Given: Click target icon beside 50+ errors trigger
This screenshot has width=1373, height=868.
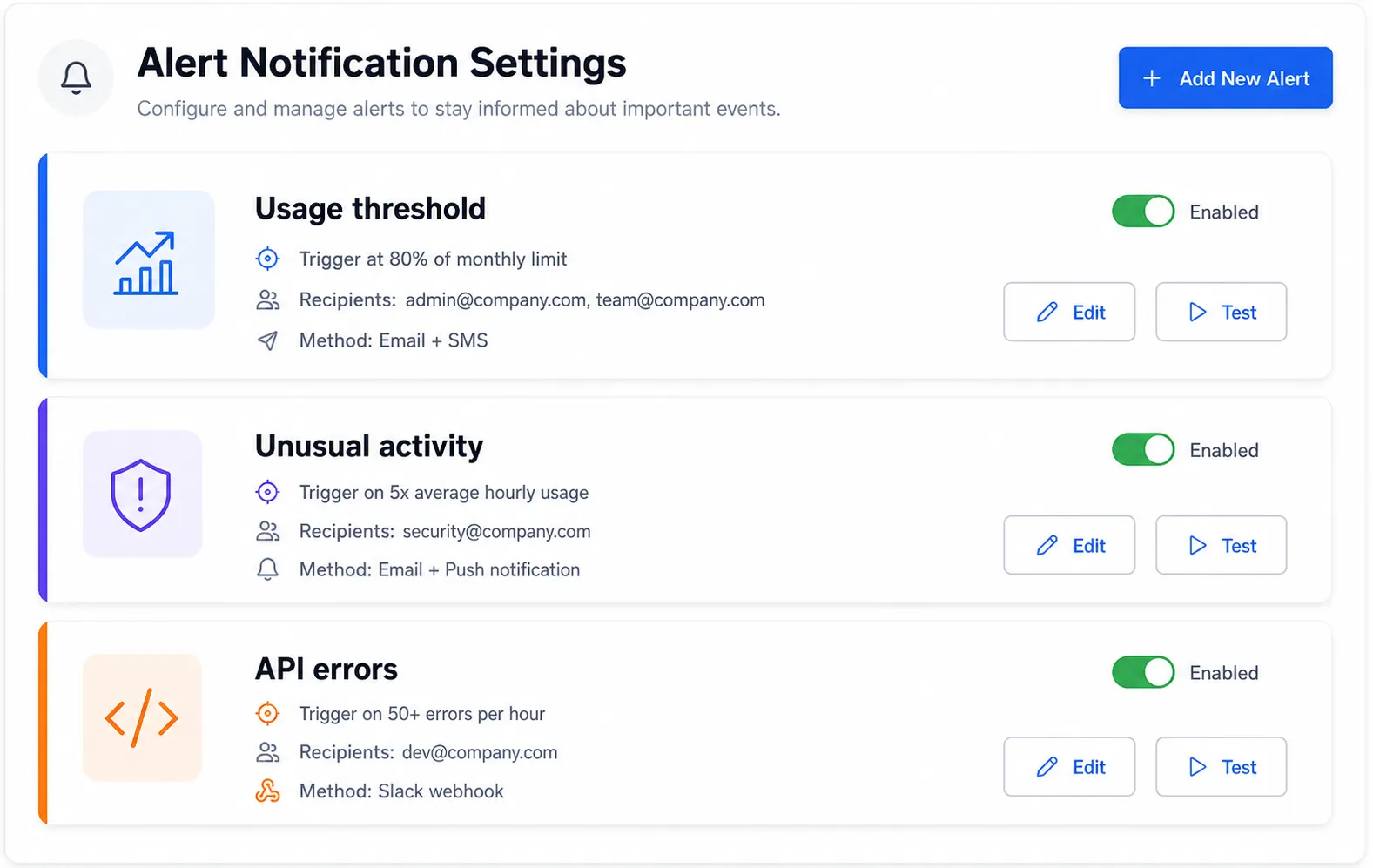Looking at the screenshot, I should (267, 714).
